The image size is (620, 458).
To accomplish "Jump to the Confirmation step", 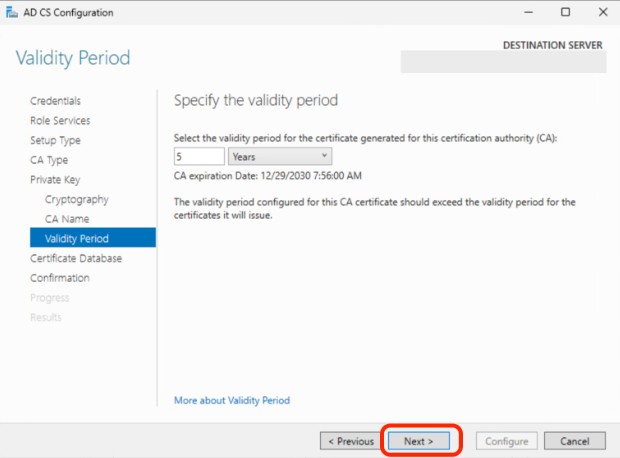I will pos(60,278).
